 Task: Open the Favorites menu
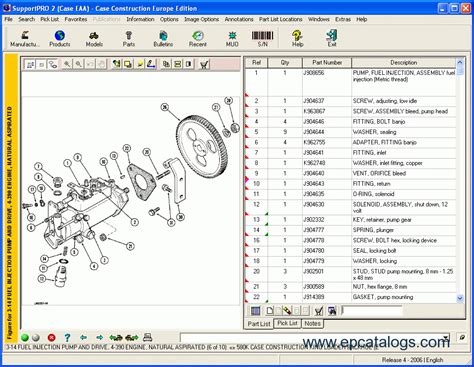pyautogui.click(x=76, y=19)
